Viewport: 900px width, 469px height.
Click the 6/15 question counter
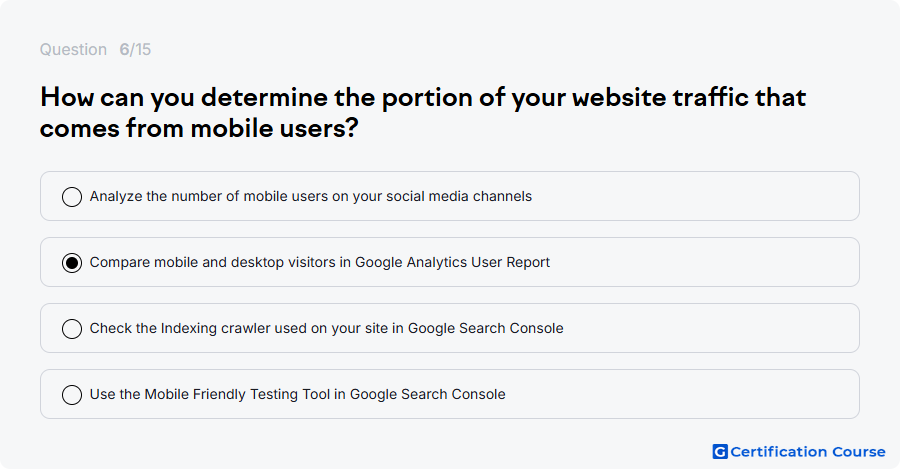tap(135, 49)
